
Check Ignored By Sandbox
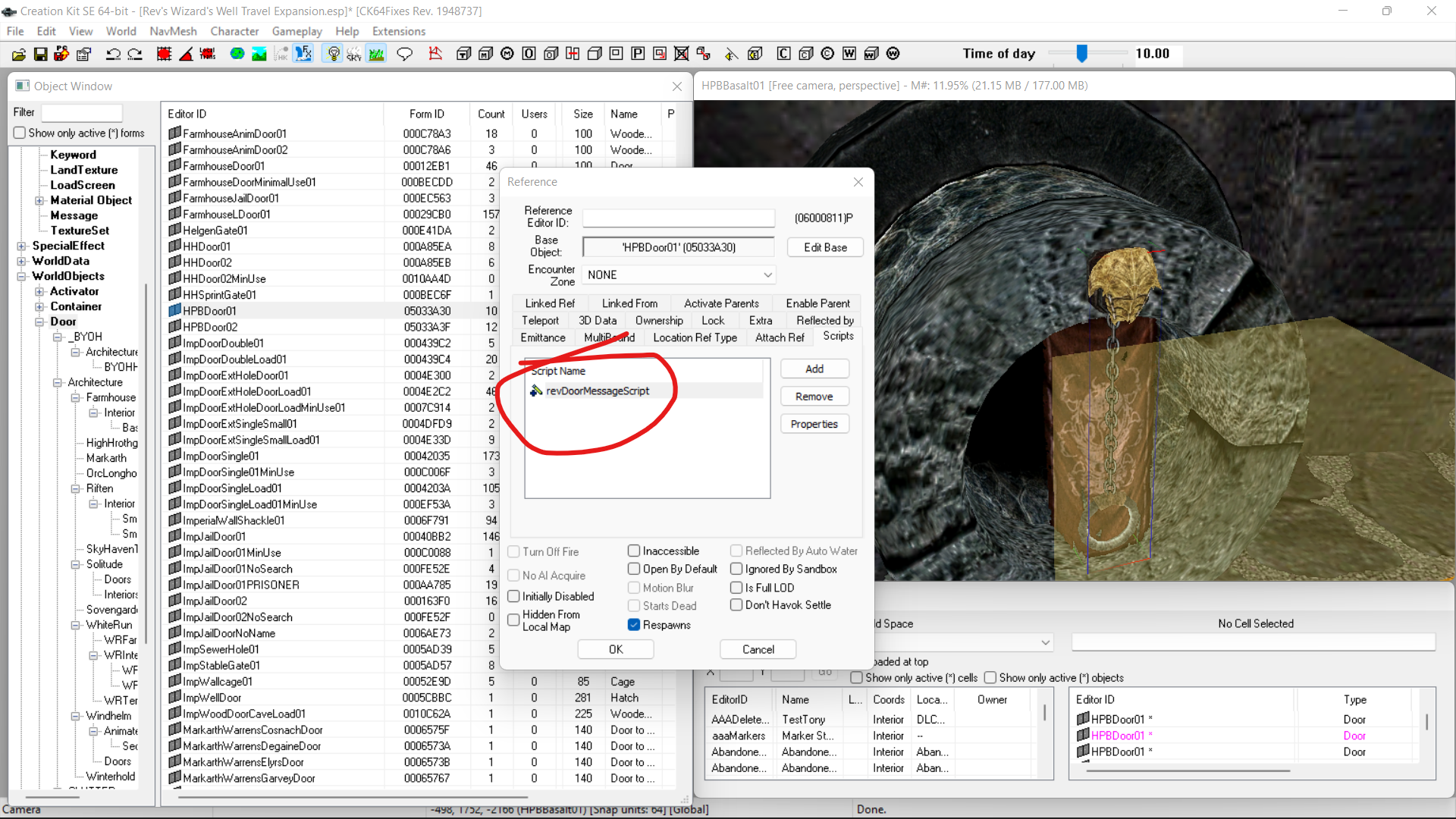[x=736, y=570]
